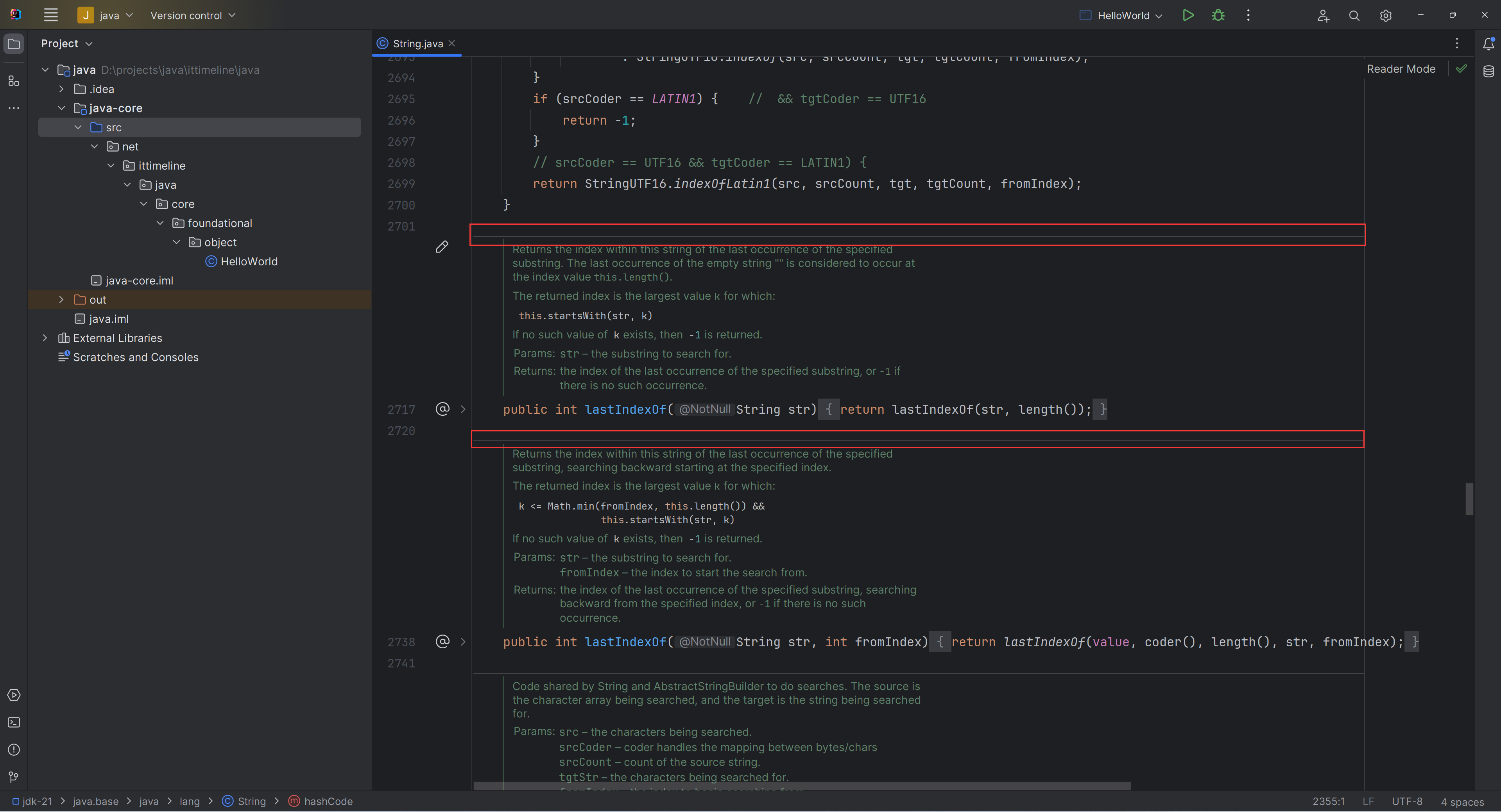1501x812 pixels.
Task: Toggle Reader Mode
Action: pyautogui.click(x=1401, y=69)
